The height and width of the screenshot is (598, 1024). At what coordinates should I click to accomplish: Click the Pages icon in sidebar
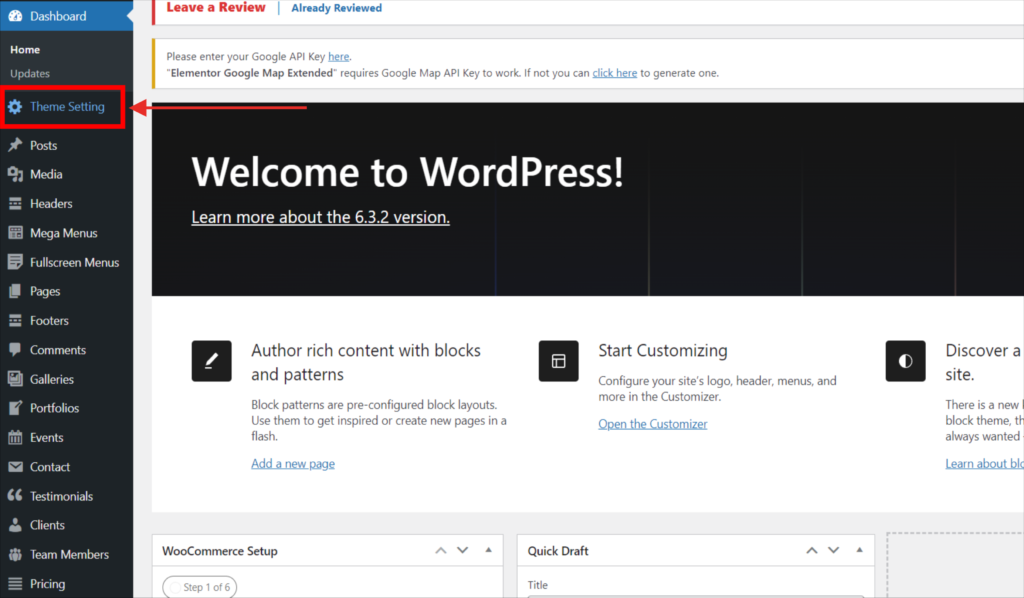coord(15,292)
